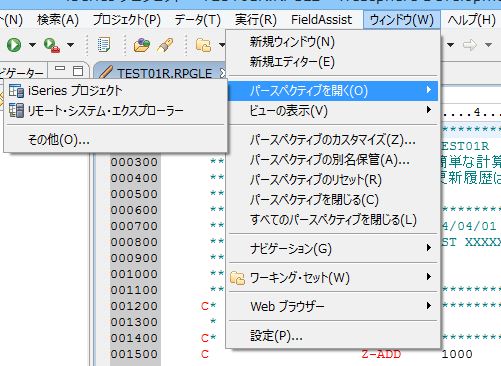Select リモート・システム・エクスプローラー perspective
Image resolution: width=501 pixels, height=366 pixels.
pyautogui.click(x=116, y=111)
